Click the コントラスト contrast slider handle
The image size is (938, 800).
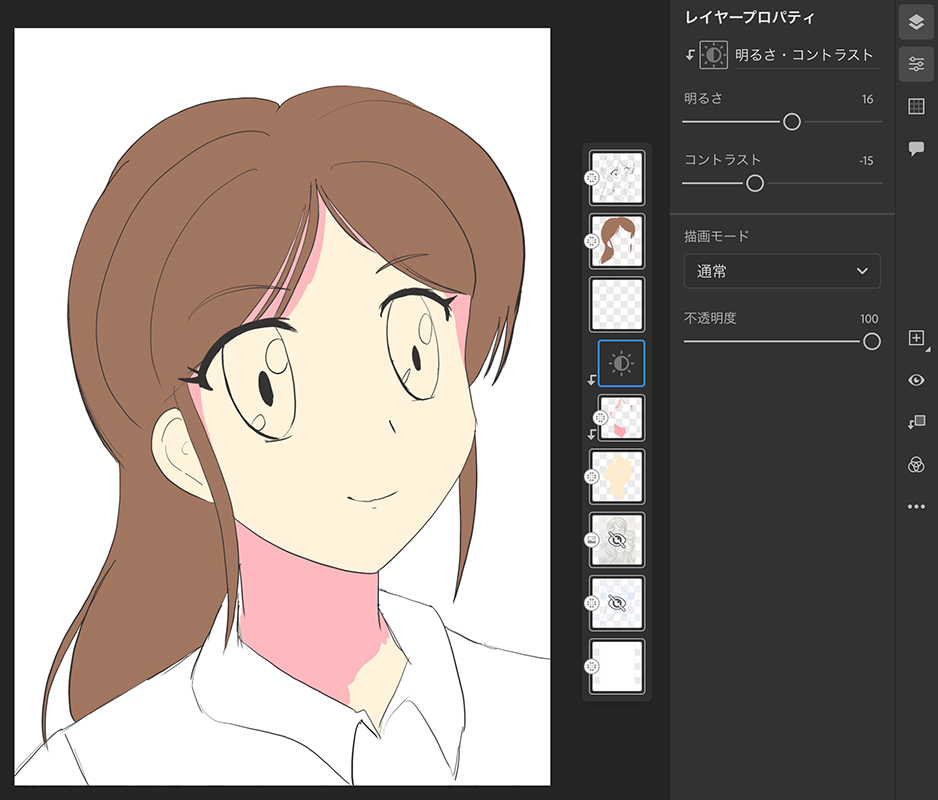tap(755, 184)
